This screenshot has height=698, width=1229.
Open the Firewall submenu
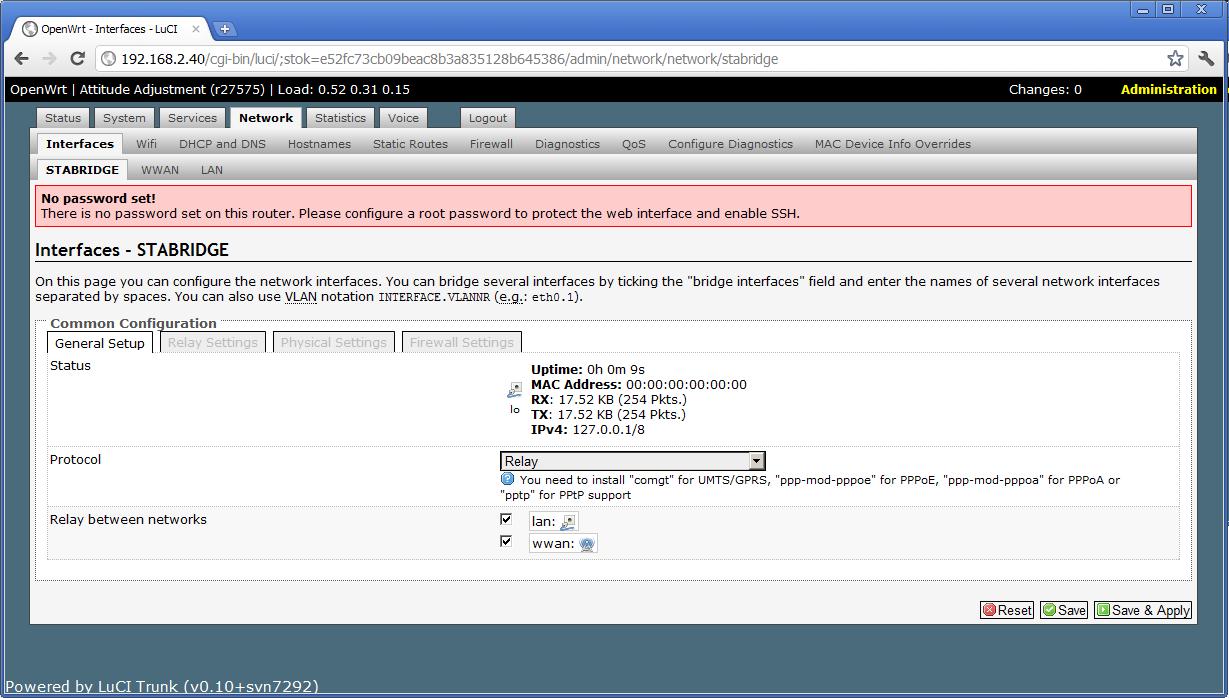coord(491,144)
